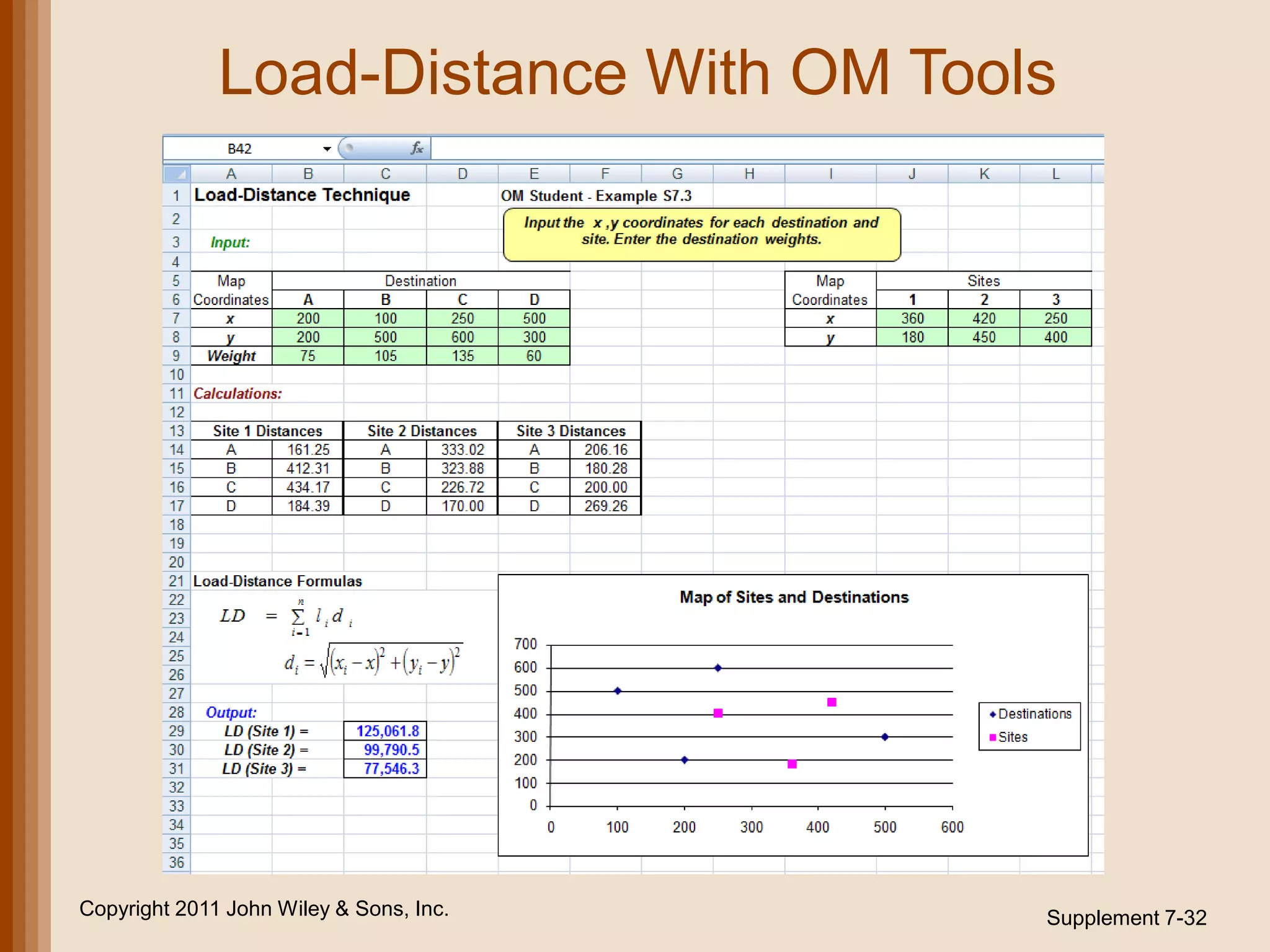Select Site 1 x value 360
The image size is (1270, 952).
click(912, 319)
